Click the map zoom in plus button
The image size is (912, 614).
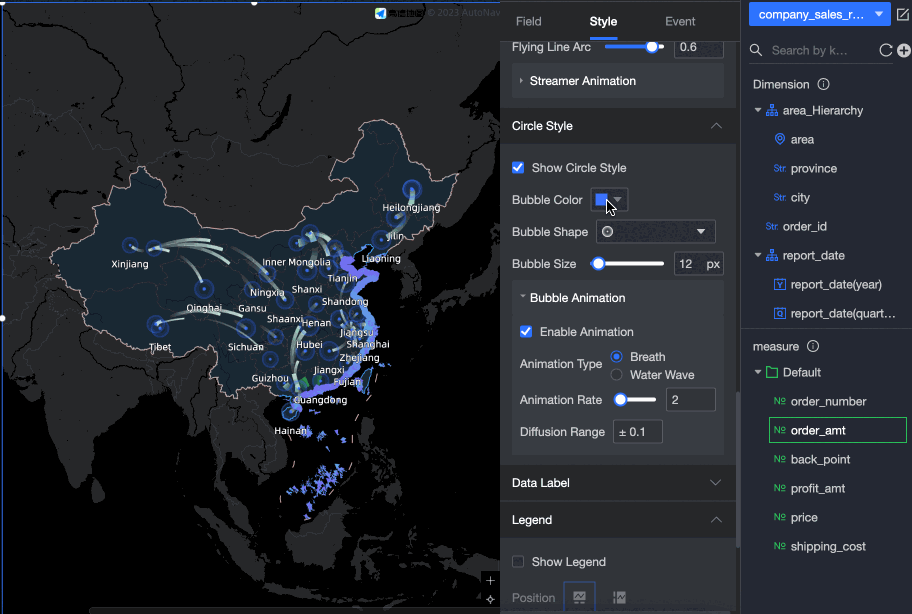click(x=490, y=580)
